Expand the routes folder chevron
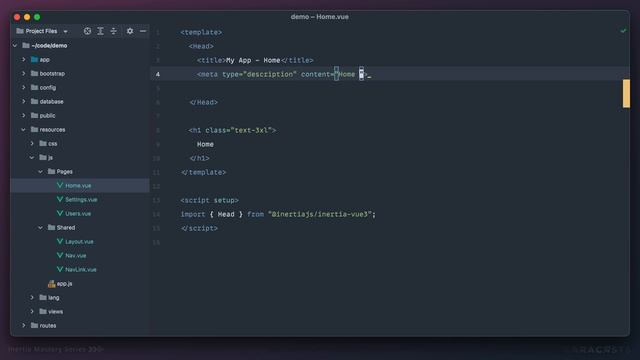Screen dimensions: 640x360 pos(24,325)
